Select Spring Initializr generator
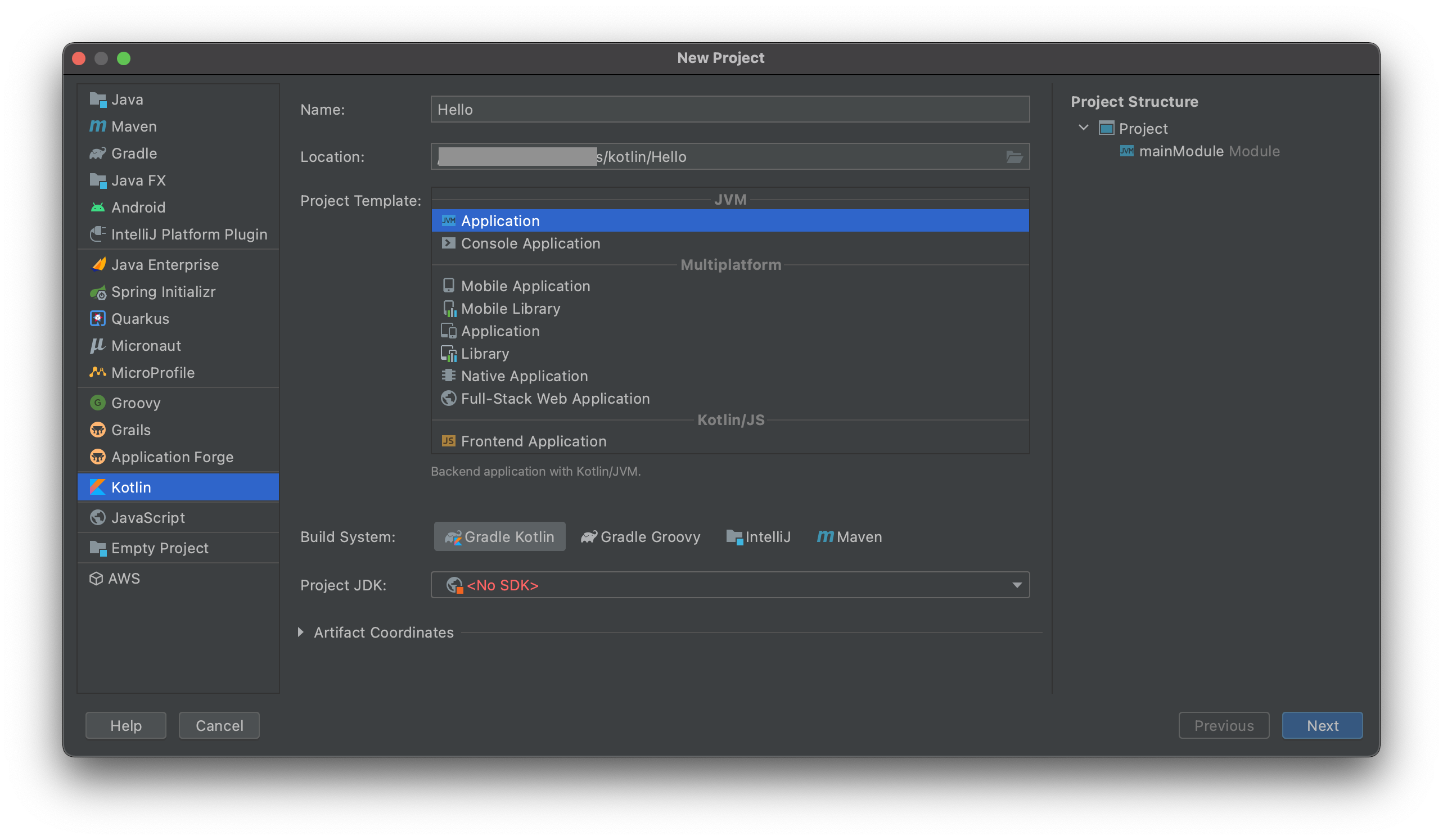The image size is (1443, 840). click(x=178, y=291)
